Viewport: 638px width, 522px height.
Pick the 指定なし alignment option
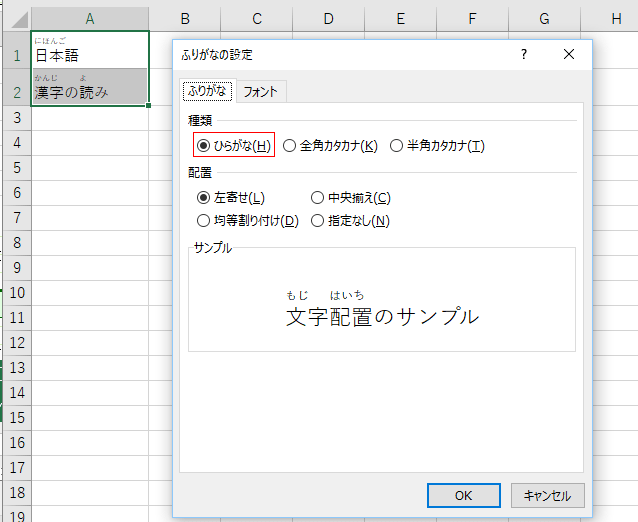point(318,221)
